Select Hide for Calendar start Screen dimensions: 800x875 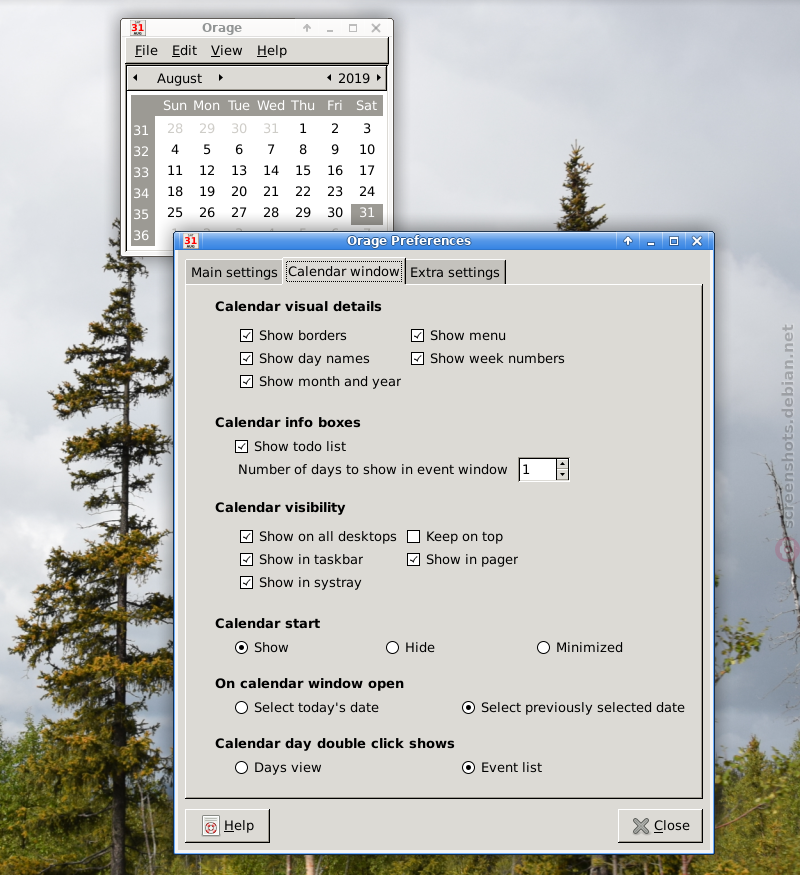point(393,647)
